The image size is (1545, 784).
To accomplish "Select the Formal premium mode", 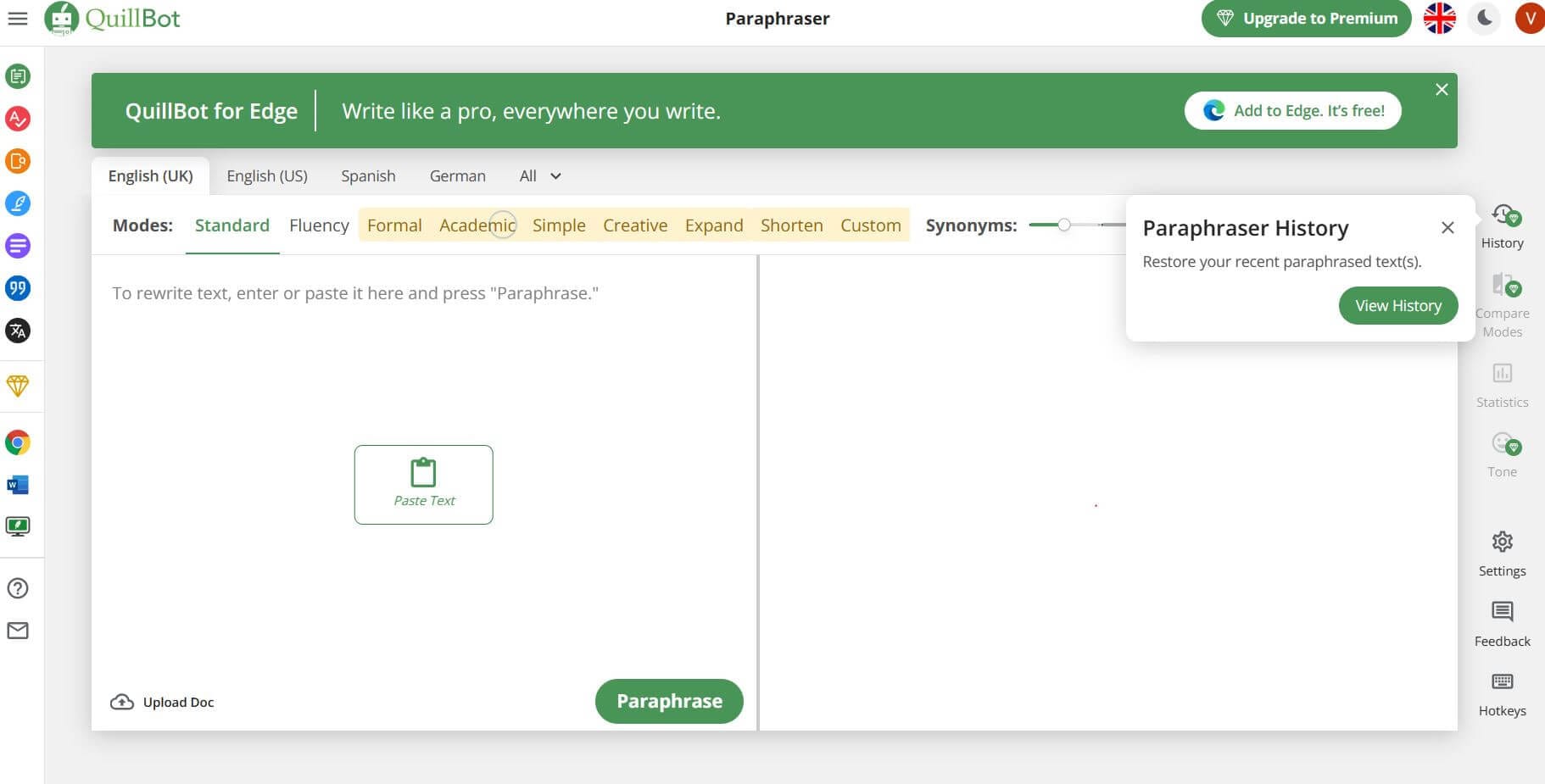I will point(394,225).
